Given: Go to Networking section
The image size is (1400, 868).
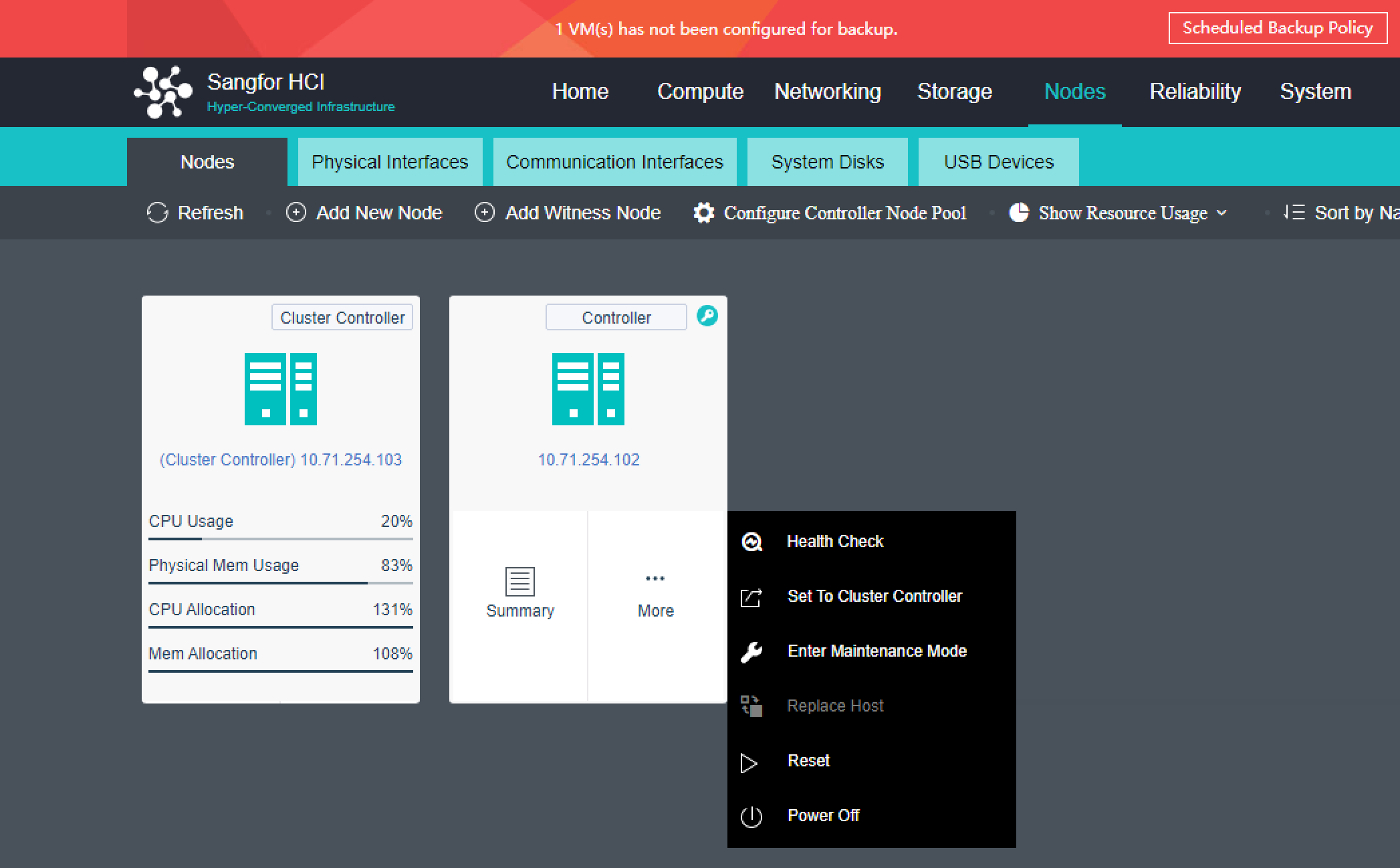Looking at the screenshot, I should 828,92.
